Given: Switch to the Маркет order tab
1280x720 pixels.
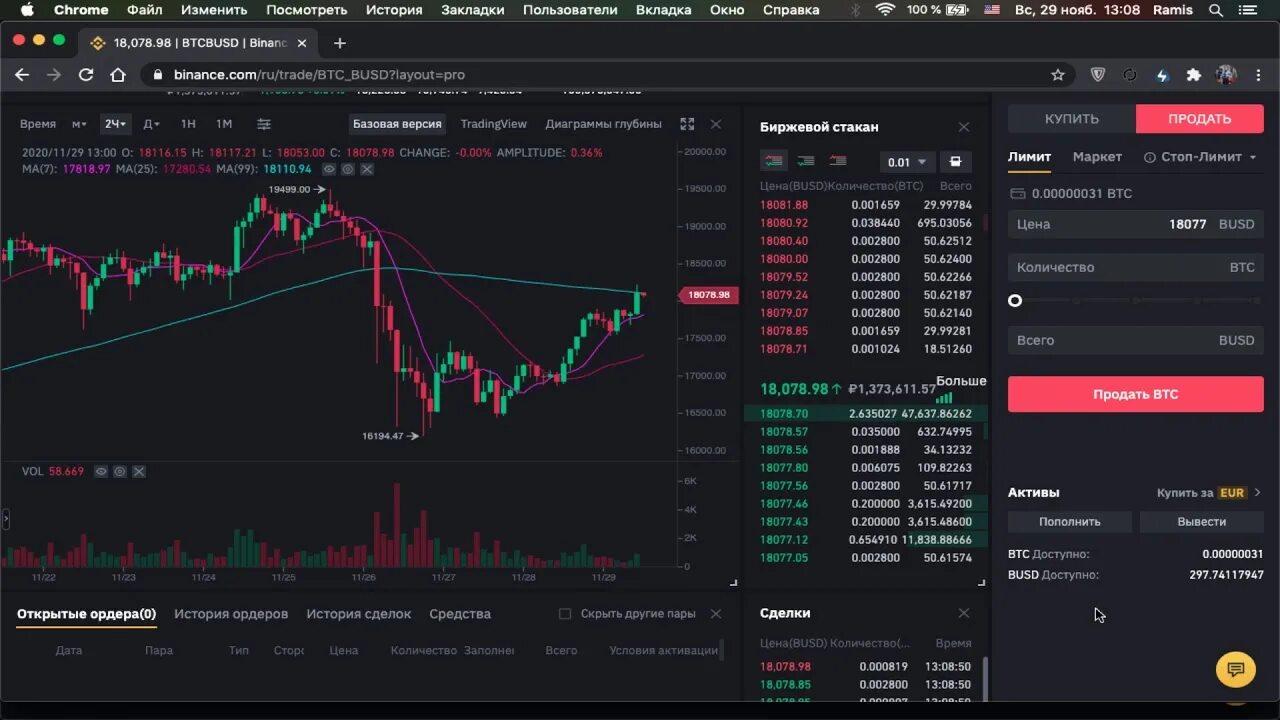Looking at the screenshot, I should click(x=1097, y=156).
